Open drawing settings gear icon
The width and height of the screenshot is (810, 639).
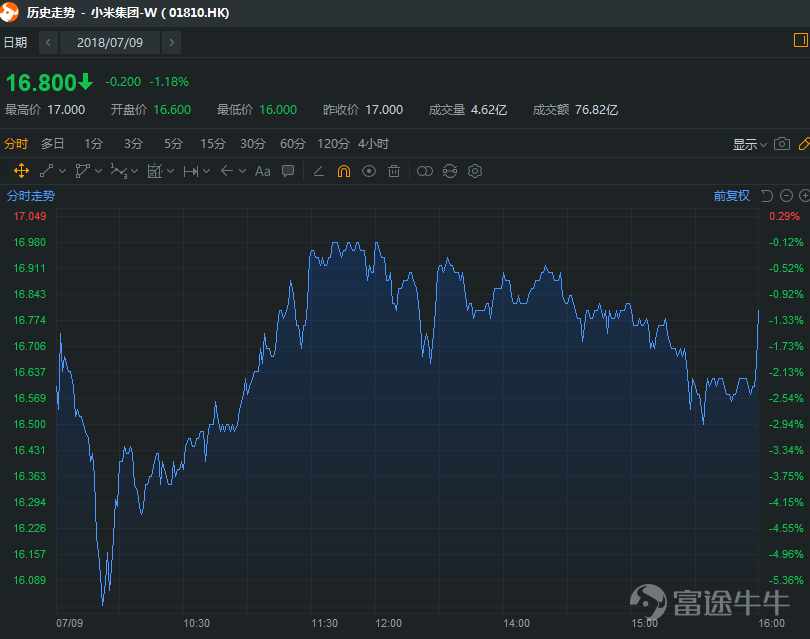[x=475, y=171]
